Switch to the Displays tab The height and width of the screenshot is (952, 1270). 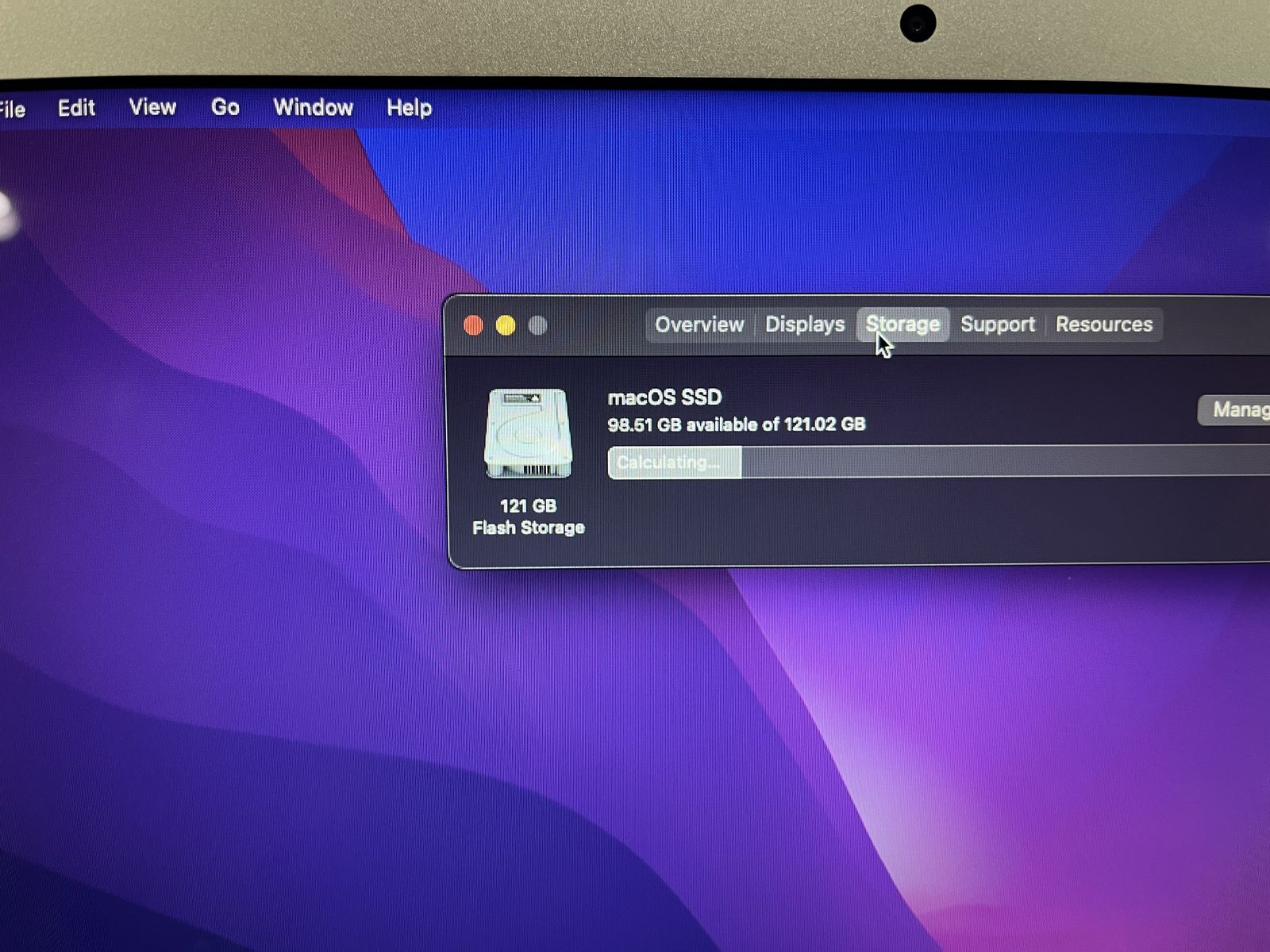click(805, 324)
